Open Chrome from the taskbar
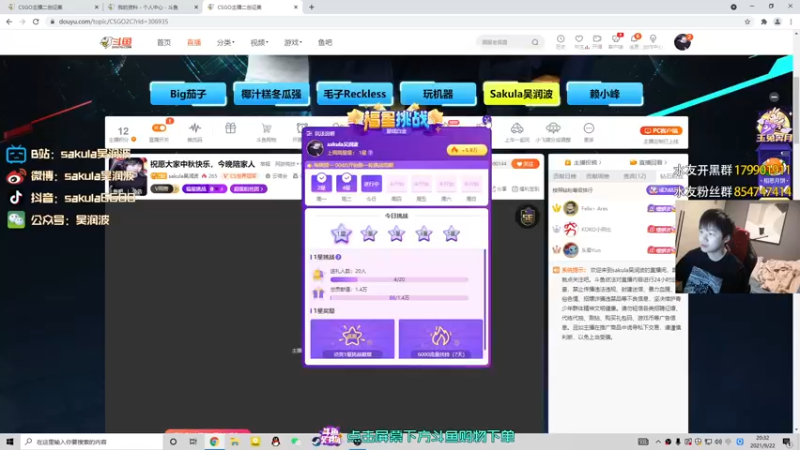Image resolution: width=800 pixels, height=450 pixels. pyautogui.click(x=214, y=442)
